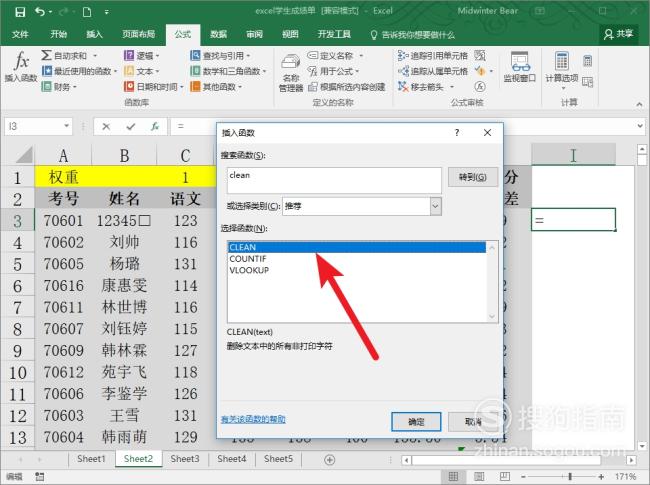Click the zoom out minus button
Viewport: 650px width, 485px height.
point(524,477)
